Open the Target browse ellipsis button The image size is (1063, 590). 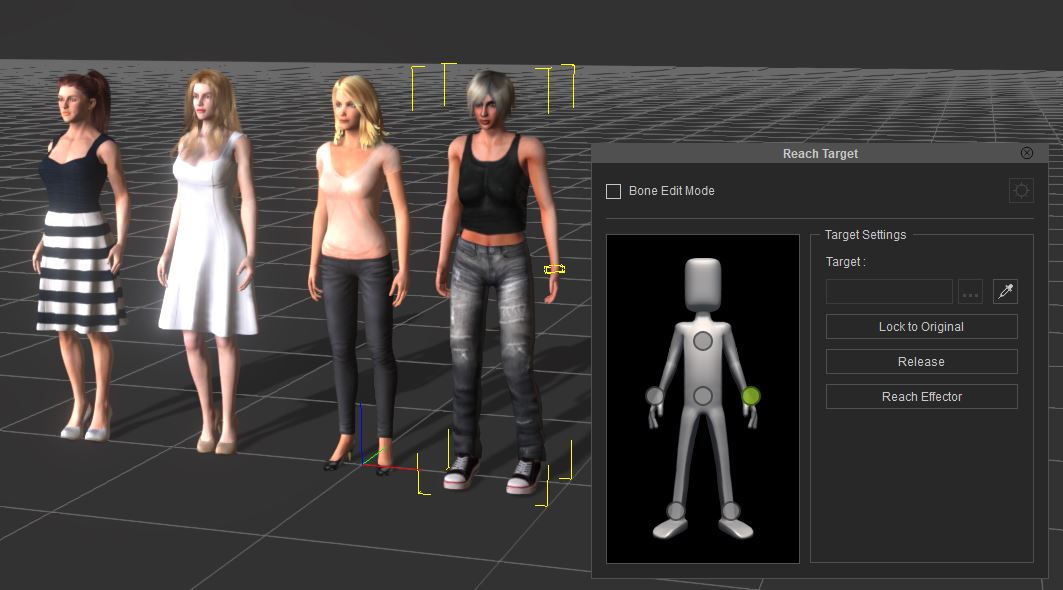pos(970,292)
